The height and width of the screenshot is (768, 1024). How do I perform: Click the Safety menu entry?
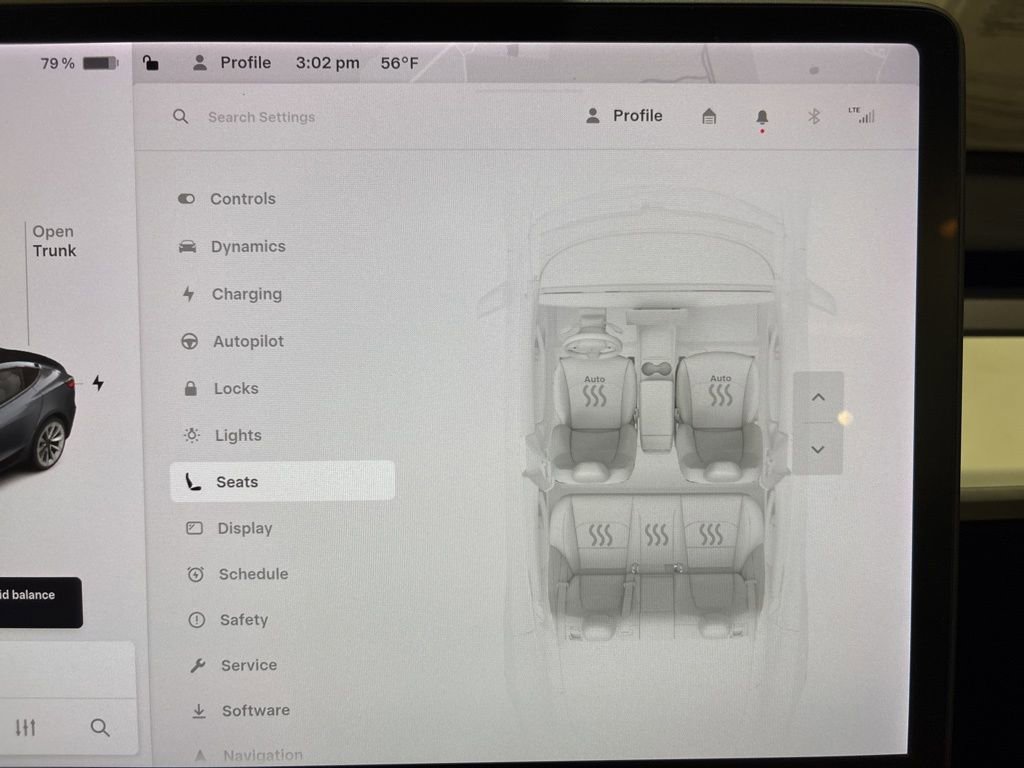[x=244, y=620]
